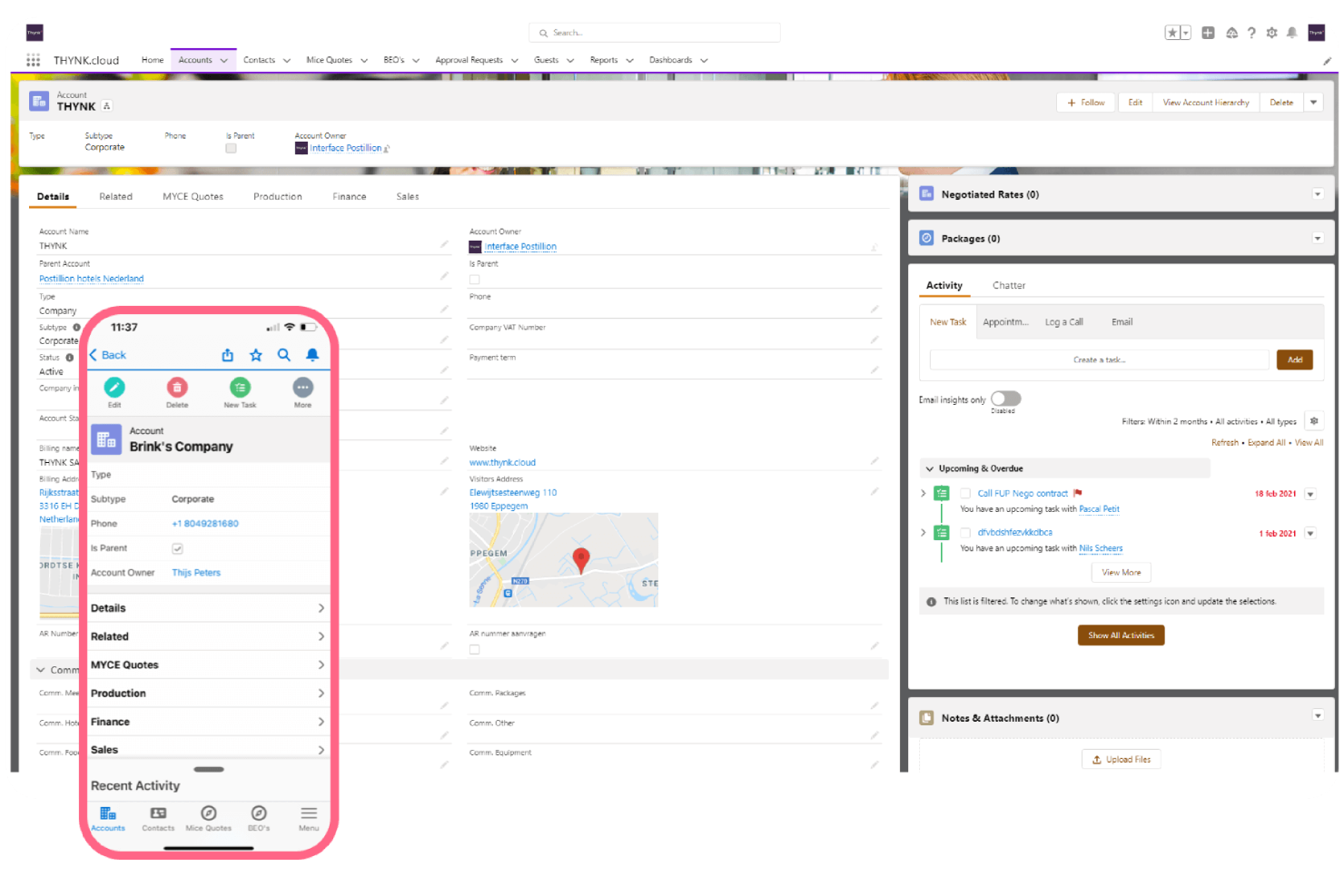Tap Menu in phone bottom navigation
This screenshot has height=896, width=1344.
pyautogui.click(x=309, y=818)
